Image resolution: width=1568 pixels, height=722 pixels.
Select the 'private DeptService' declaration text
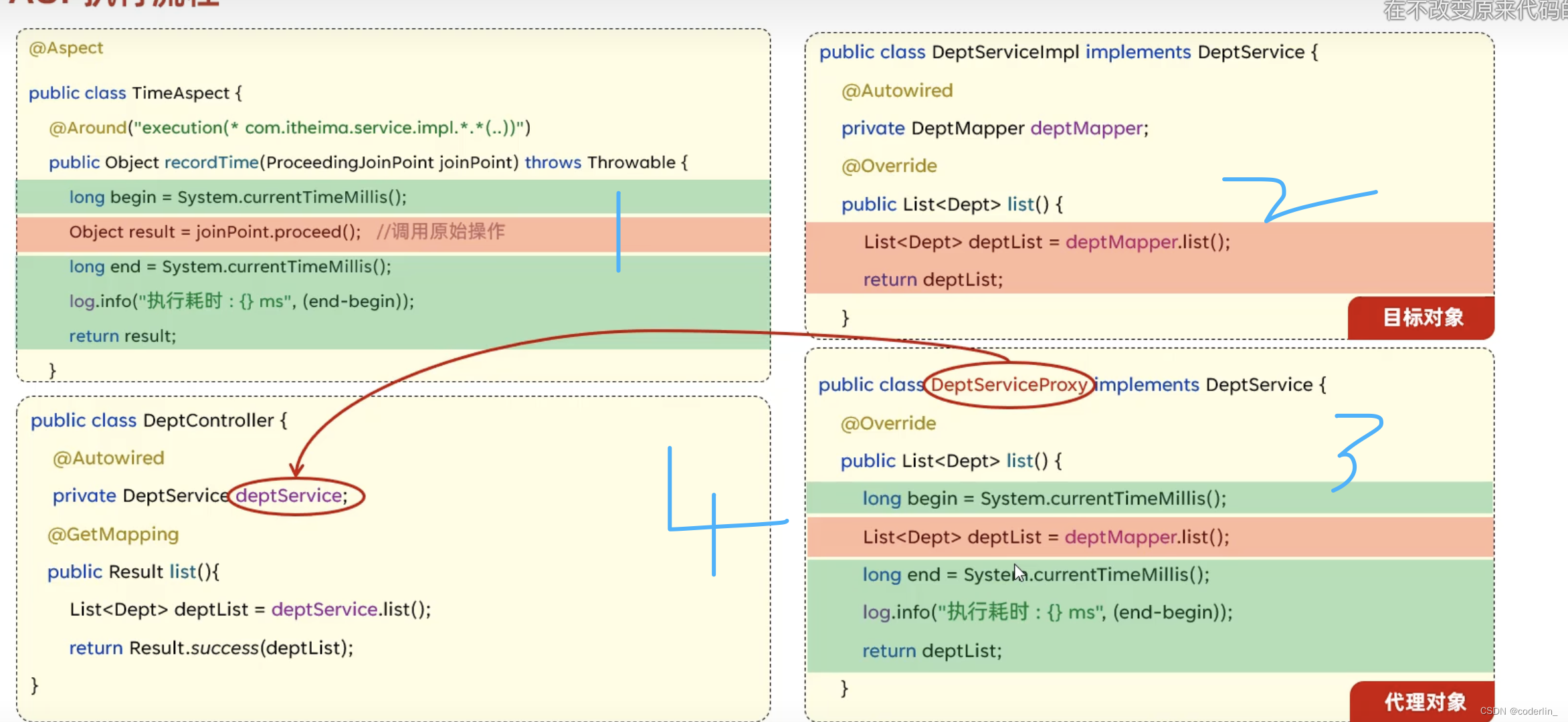click(x=141, y=495)
